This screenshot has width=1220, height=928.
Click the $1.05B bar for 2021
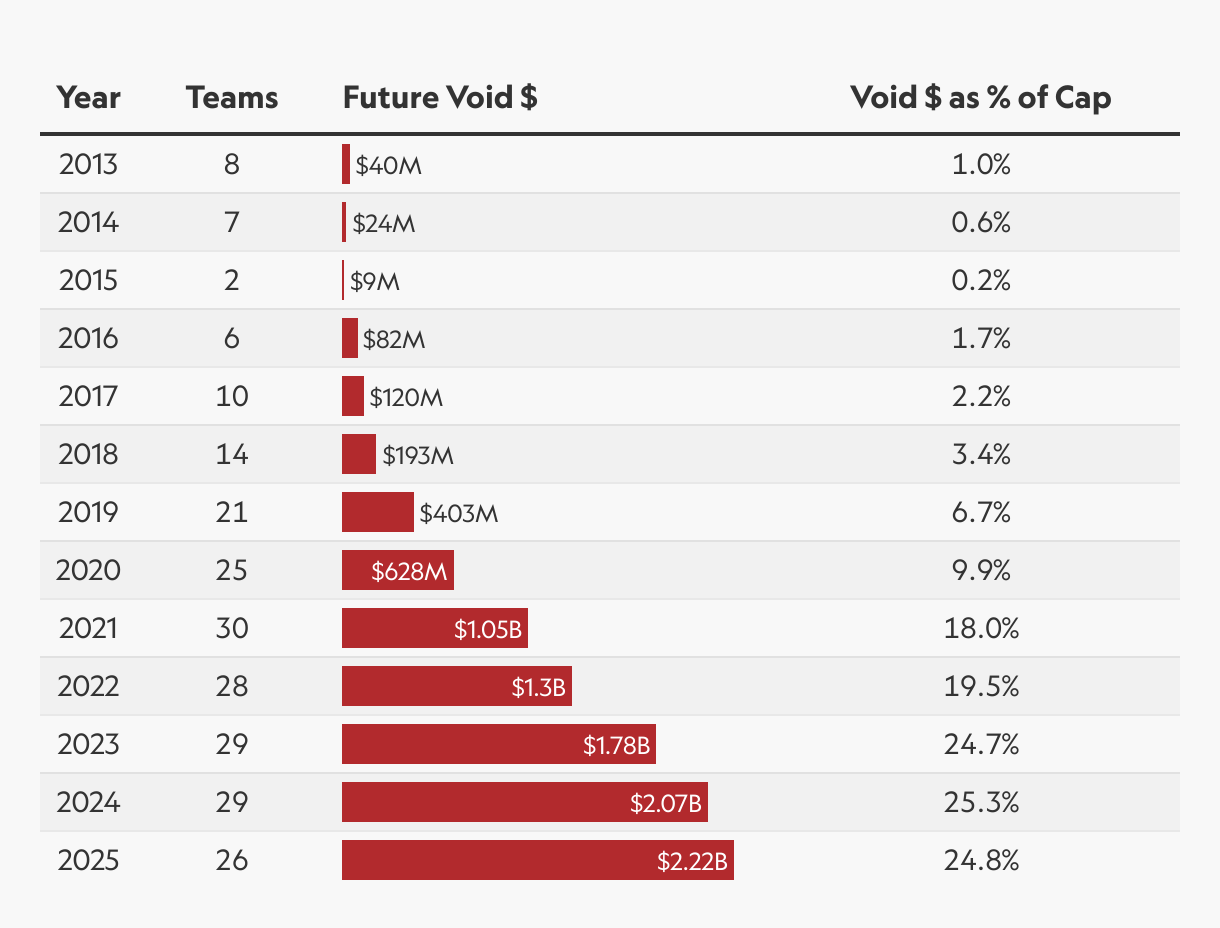(x=434, y=628)
